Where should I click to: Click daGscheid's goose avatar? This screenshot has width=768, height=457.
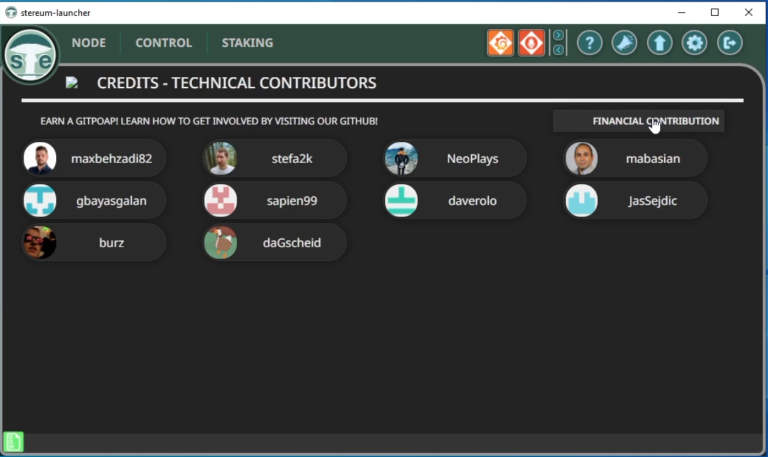[221, 243]
